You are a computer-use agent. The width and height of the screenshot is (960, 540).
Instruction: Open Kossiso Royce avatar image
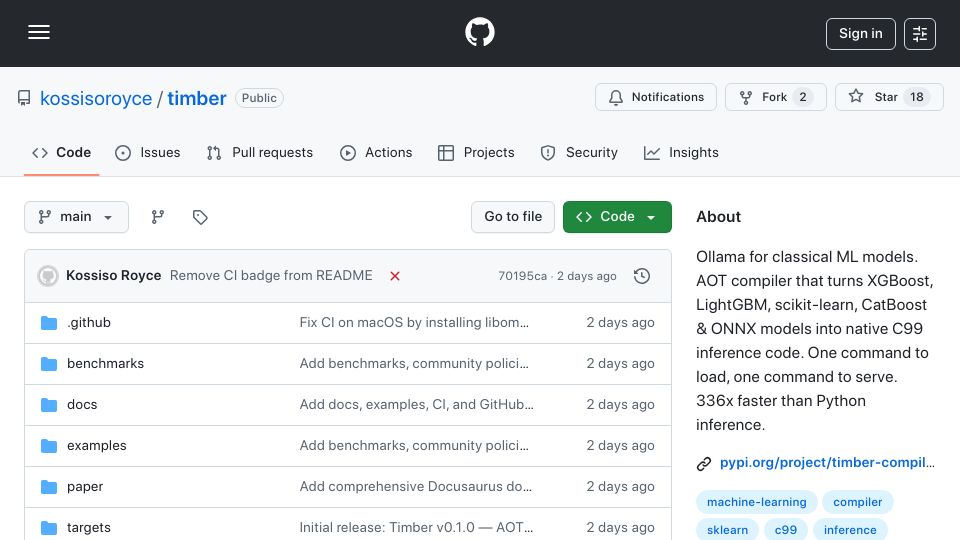48,276
